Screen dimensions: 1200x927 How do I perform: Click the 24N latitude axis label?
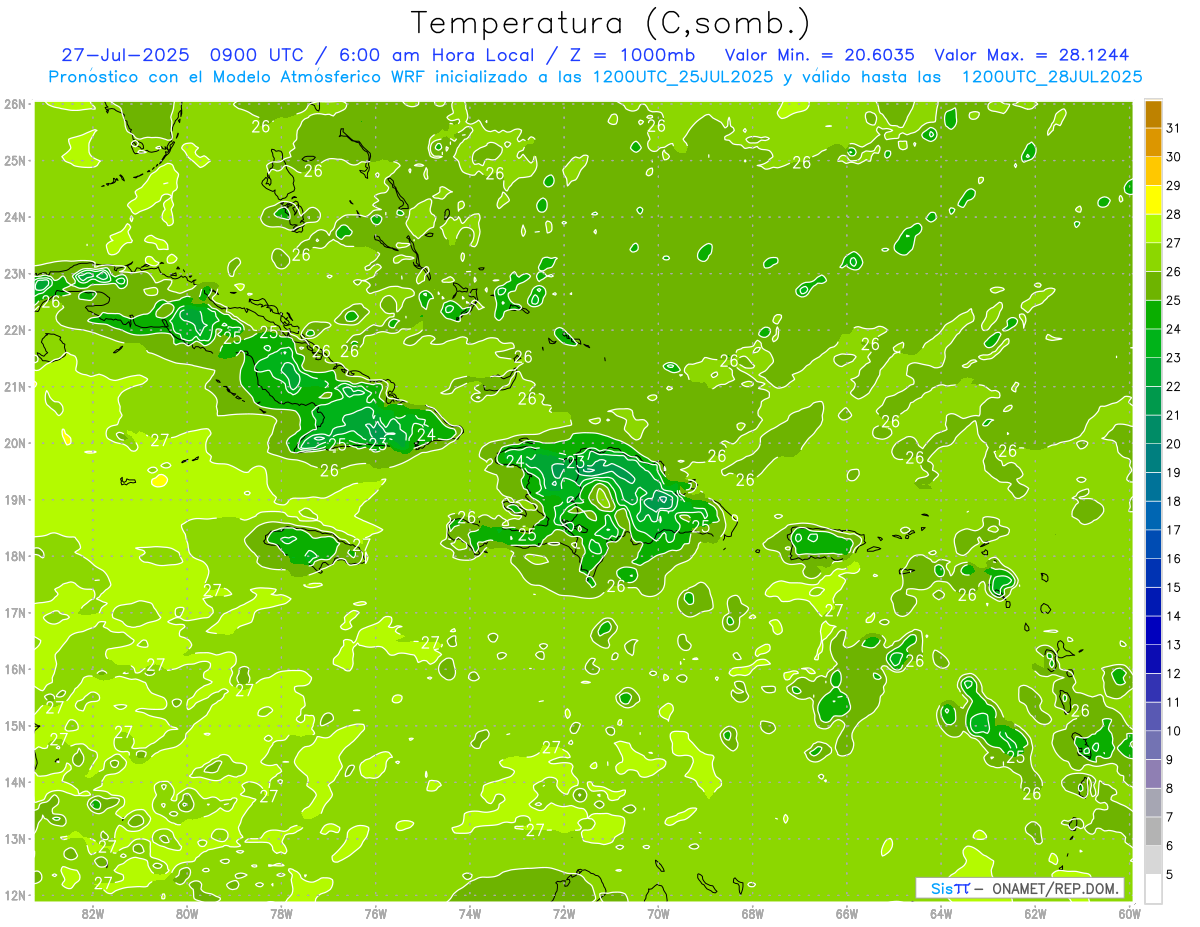(x=15, y=217)
